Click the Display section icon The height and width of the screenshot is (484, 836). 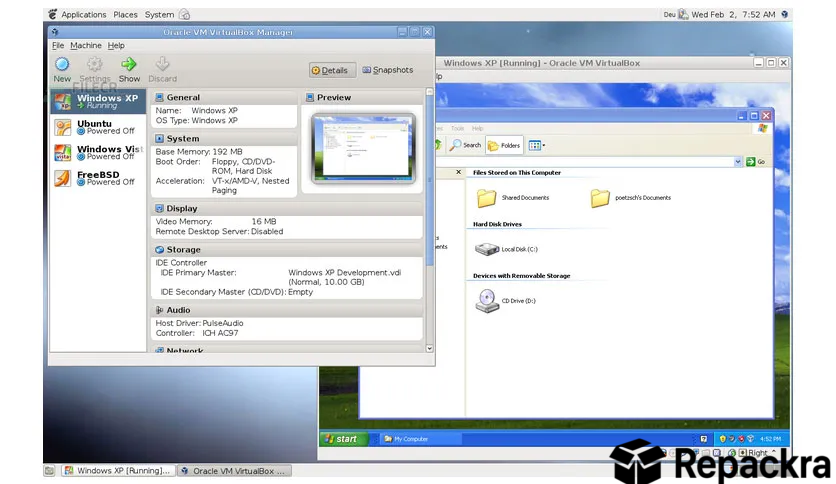tap(159, 208)
